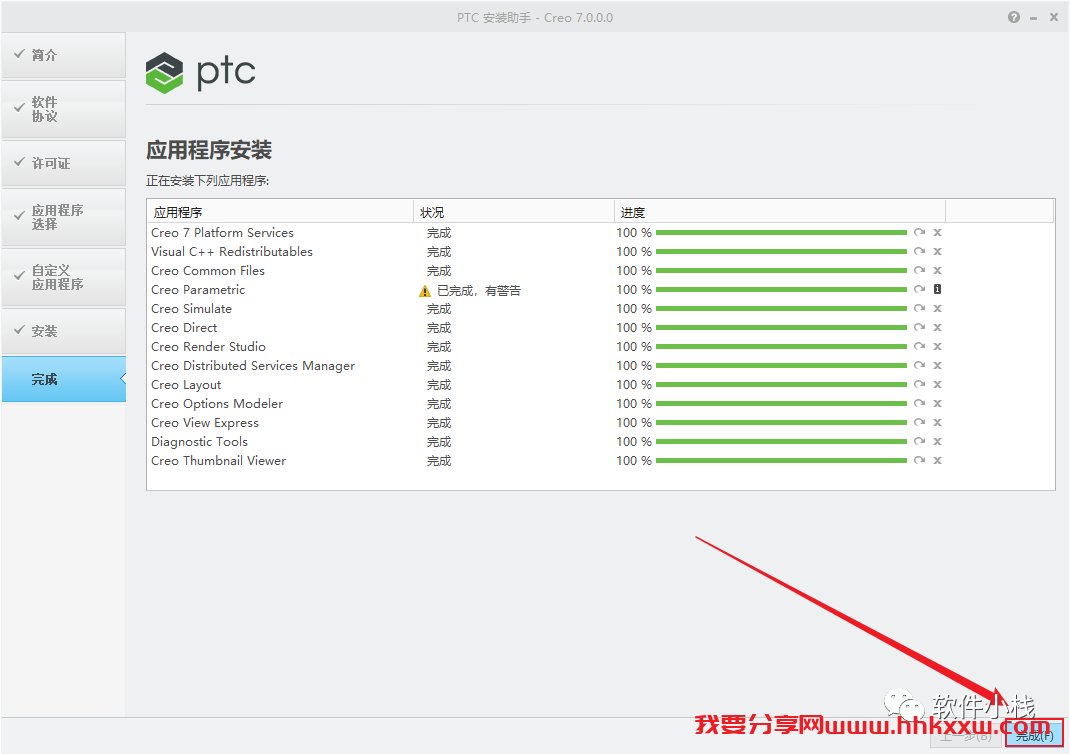Retry icon in Creo Common Files row

(x=919, y=270)
